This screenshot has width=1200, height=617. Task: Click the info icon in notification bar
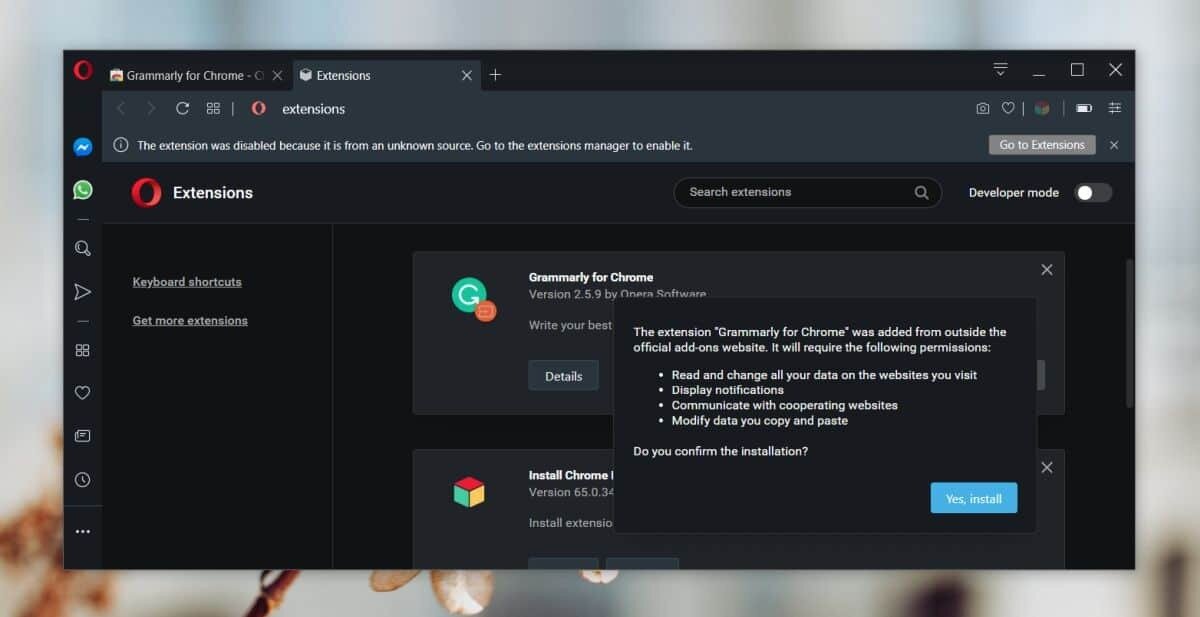pyautogui.click(x=121, y=145)
